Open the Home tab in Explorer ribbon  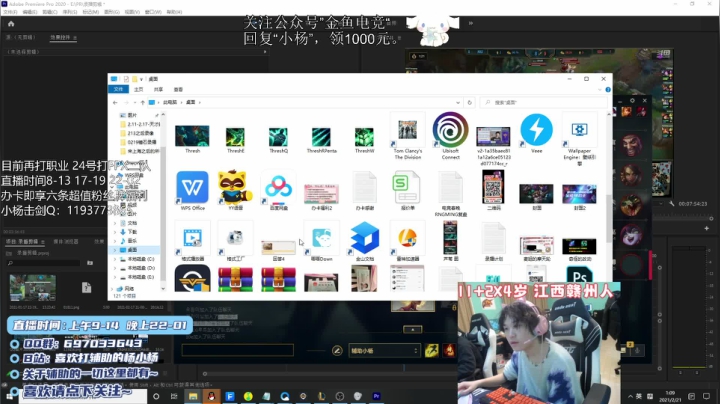pyautogui.click(x=139, y=90)
